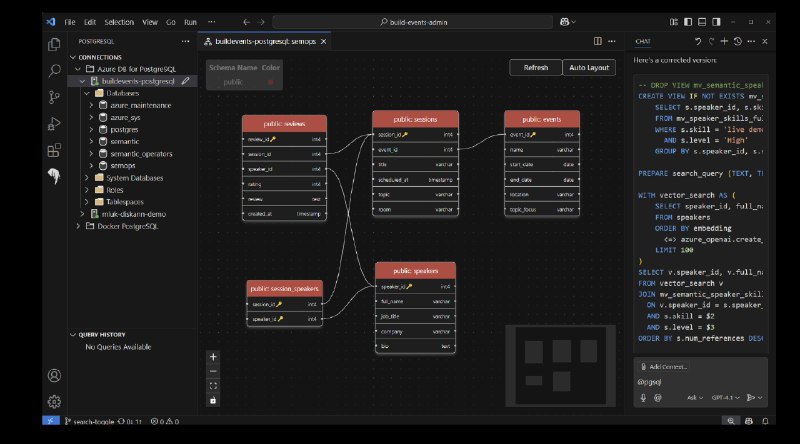Screen dimensions: 800x444
Task: Split the editor to the right
Action: point(597,41)
